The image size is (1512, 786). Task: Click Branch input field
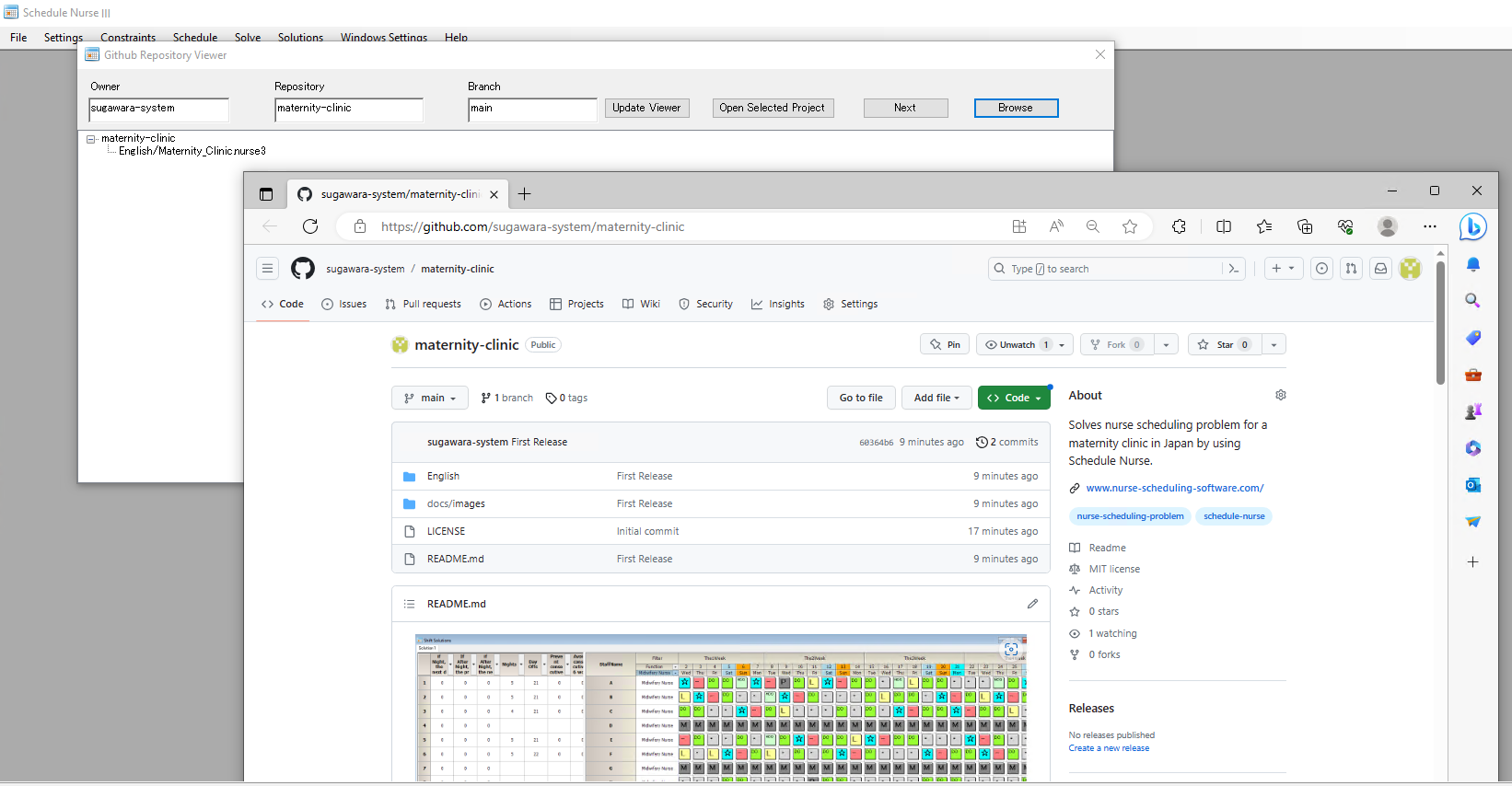tap(532, 110)
